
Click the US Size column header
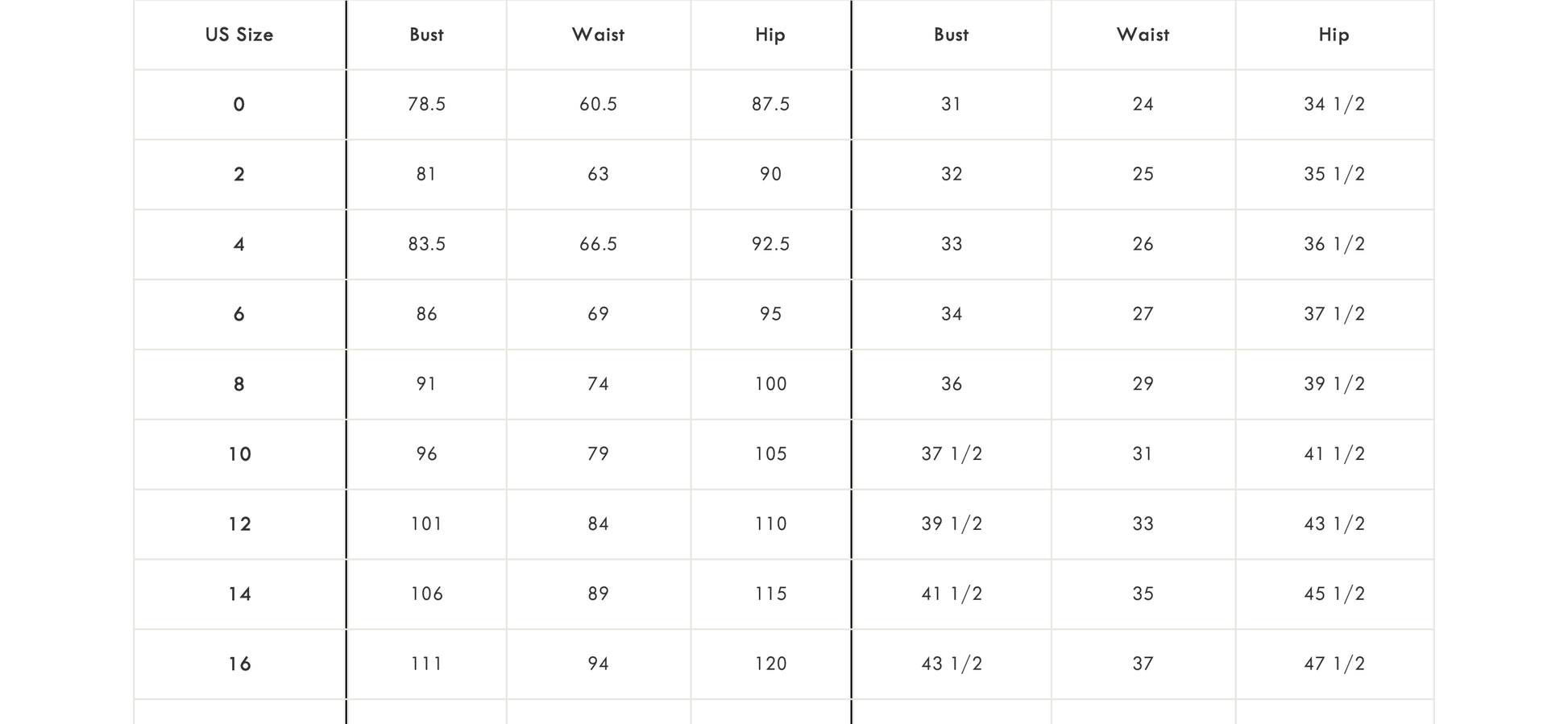tap(239, 35)
